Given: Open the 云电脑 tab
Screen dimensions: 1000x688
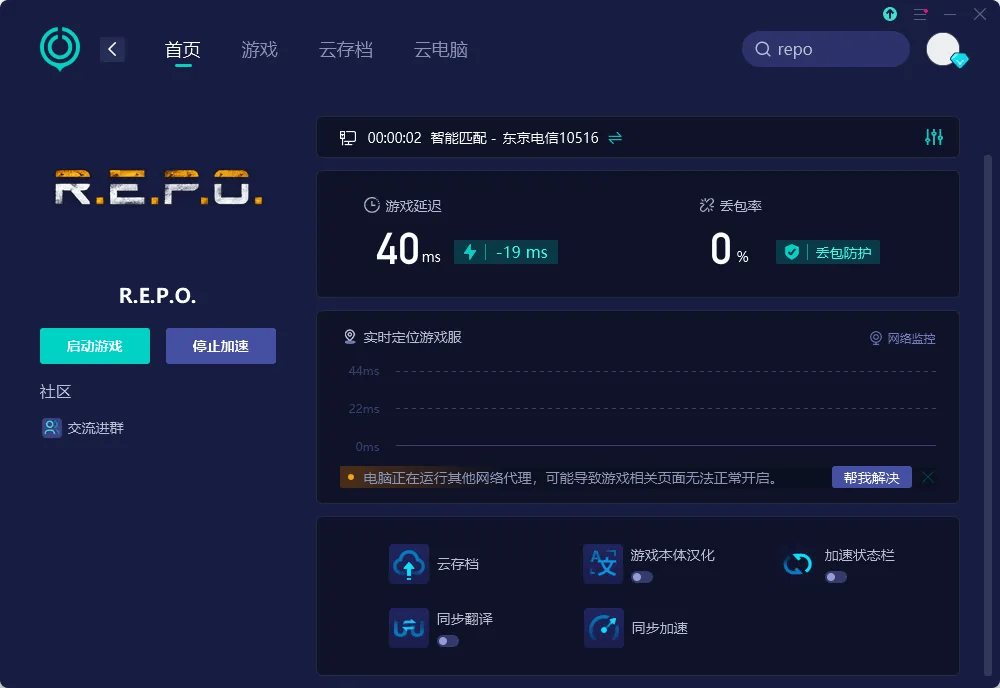Looking at the screenshot, I should [x=441, y=50].
